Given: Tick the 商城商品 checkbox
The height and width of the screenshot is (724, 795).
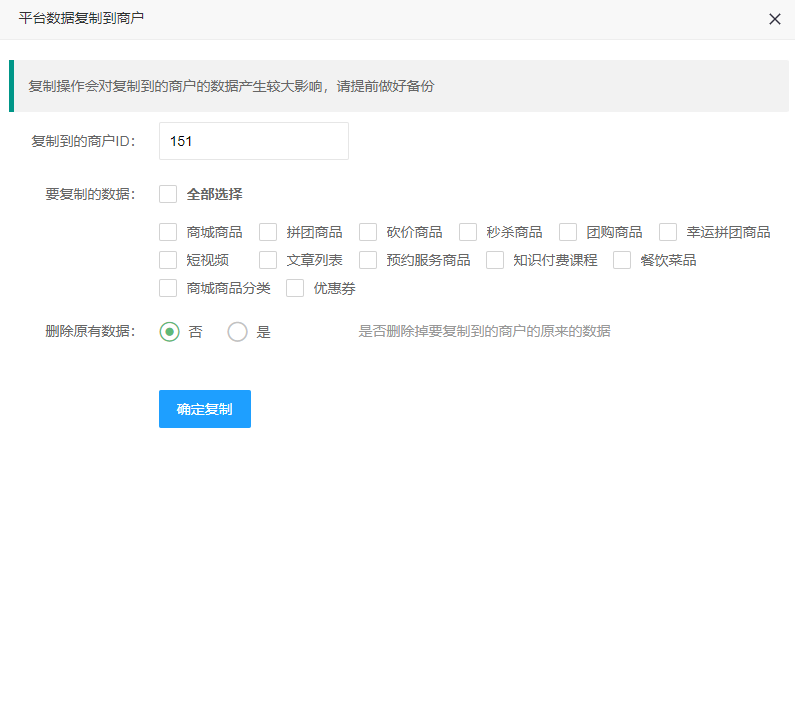Looking at the screenshot, I should 168,232.
